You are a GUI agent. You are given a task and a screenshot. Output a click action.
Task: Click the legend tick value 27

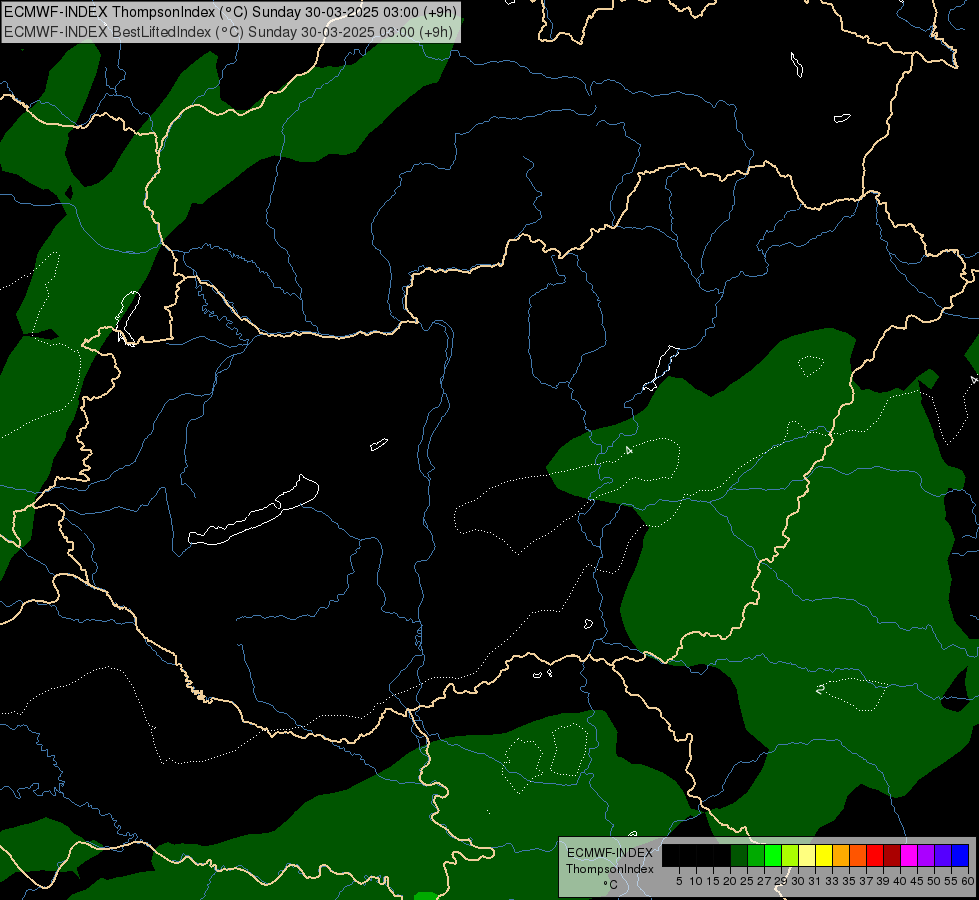(764, 881)
